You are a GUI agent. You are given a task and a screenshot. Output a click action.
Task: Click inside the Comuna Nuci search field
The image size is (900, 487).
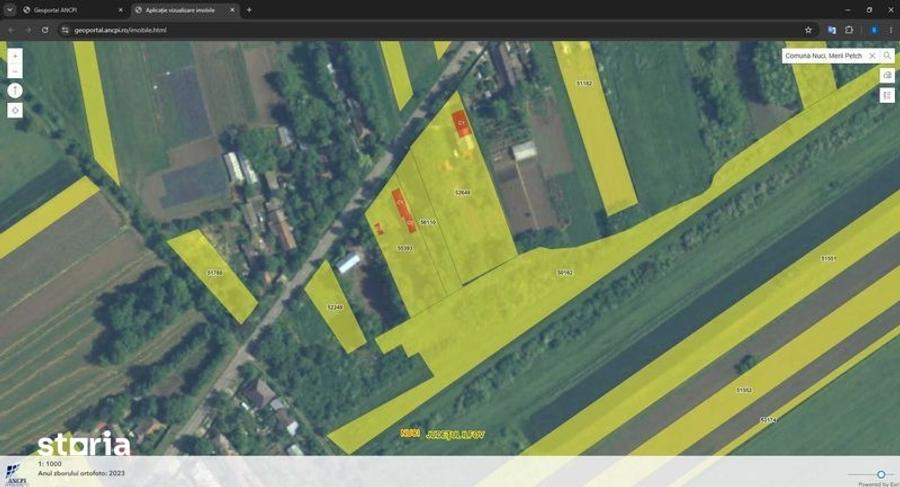tap(824, 56)
